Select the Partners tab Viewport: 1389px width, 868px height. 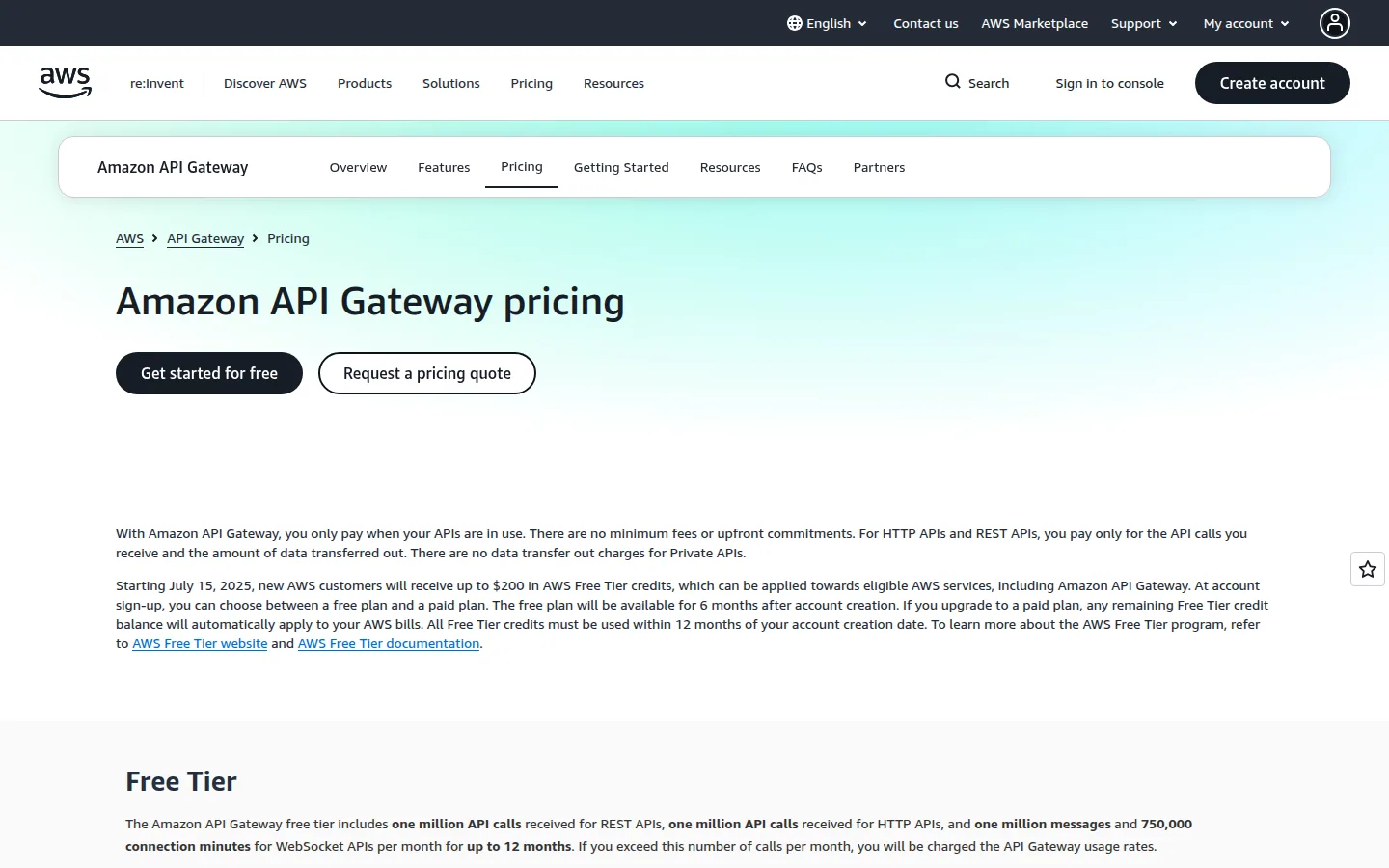tap(879, 167)
